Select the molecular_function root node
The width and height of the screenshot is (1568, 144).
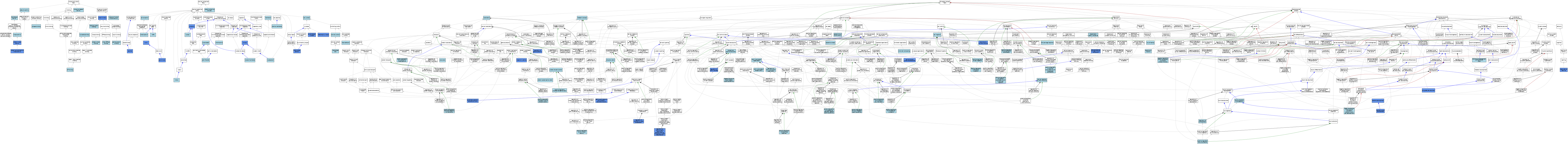tap(74, 2)
